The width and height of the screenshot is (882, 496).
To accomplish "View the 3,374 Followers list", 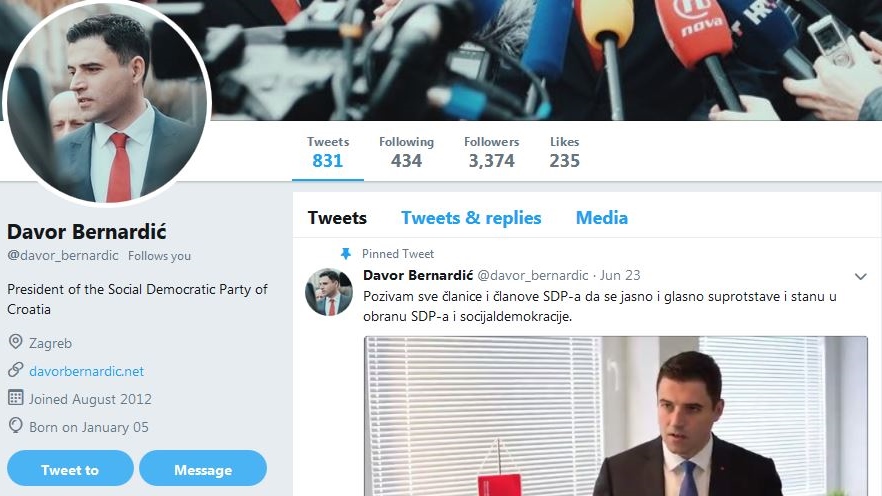I will click(491, 152).
